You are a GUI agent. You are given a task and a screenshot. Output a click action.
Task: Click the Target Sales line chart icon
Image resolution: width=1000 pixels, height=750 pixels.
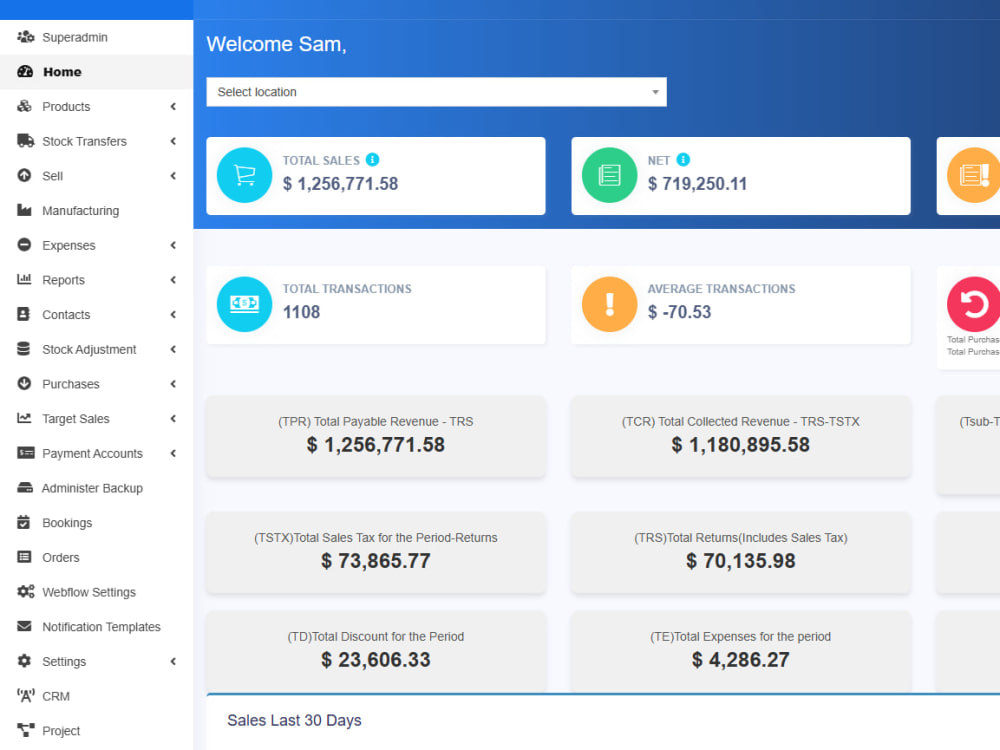click(24, 418)
